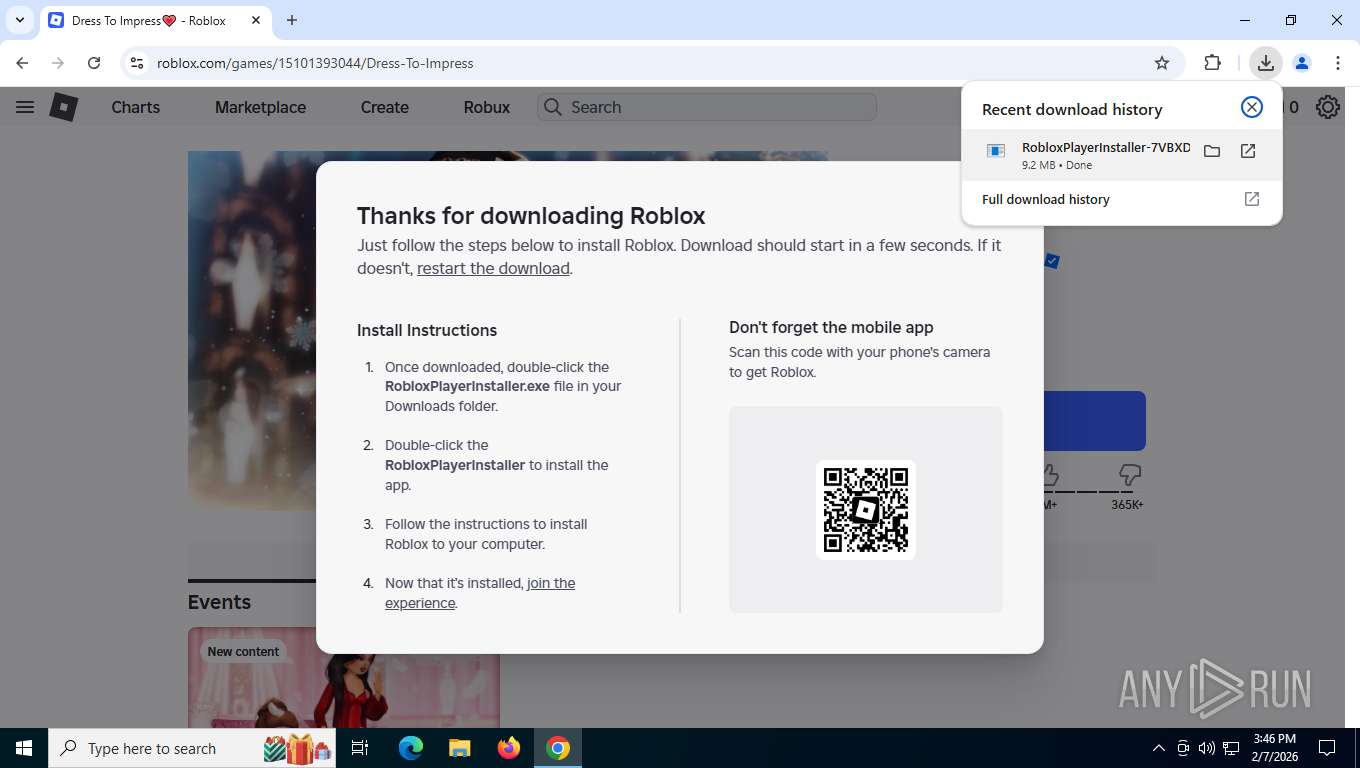
Task: Go forward to next page
Action: click(58, 63)
